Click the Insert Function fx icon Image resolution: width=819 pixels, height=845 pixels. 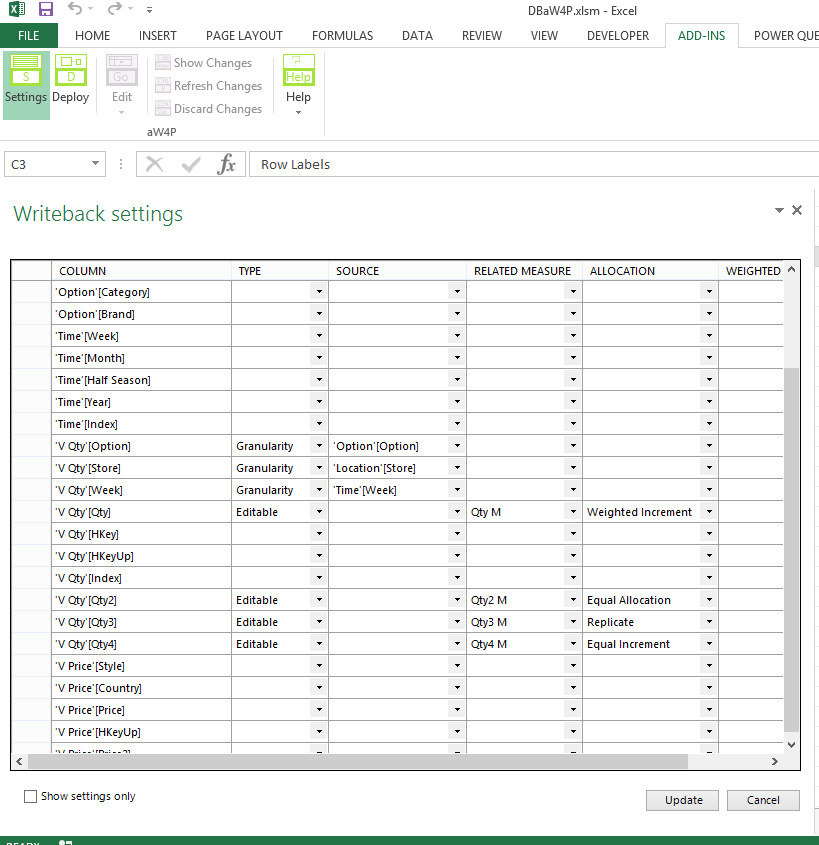pos(227,164)
